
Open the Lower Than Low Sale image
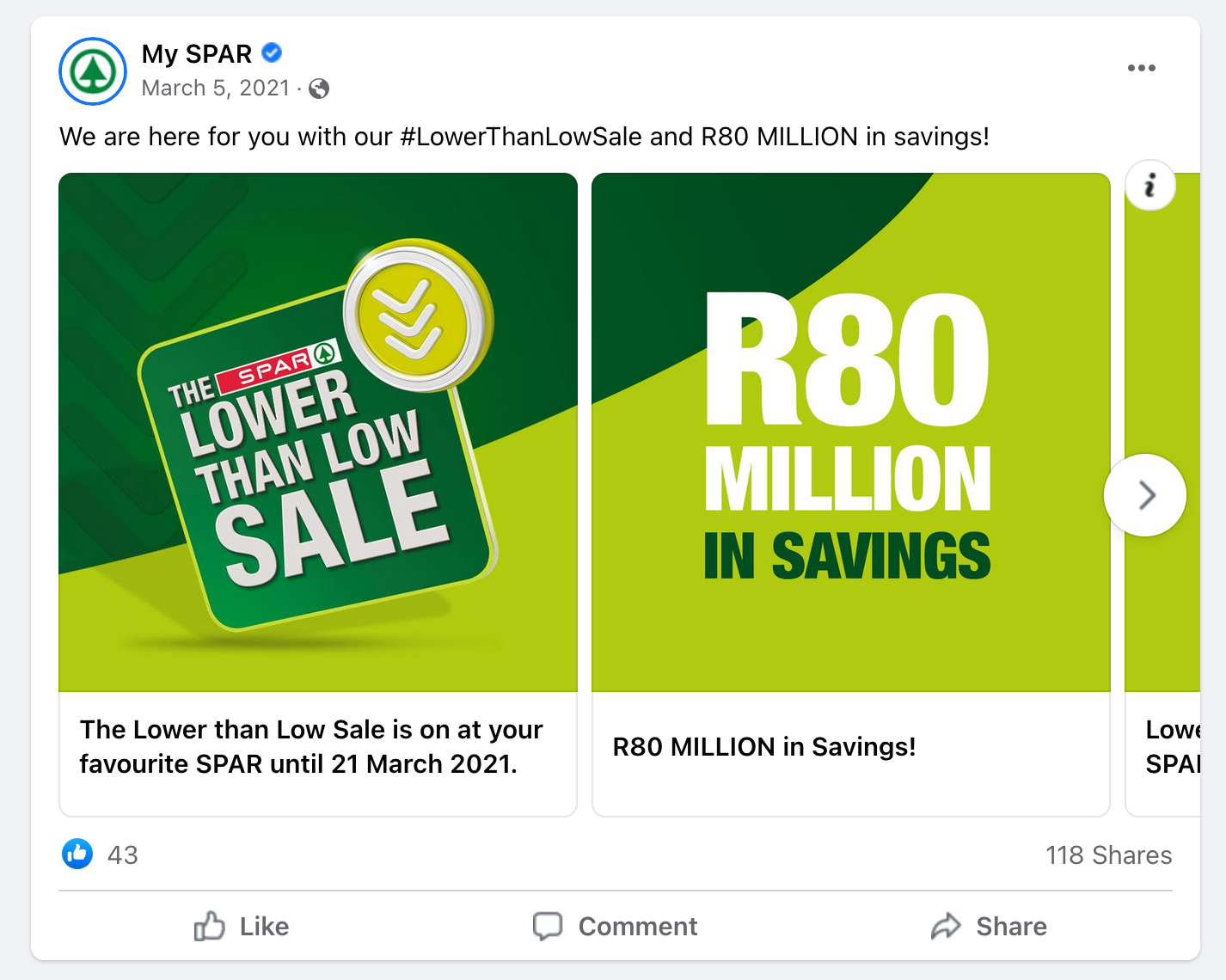pyautogui.click(x=318, y=432)
